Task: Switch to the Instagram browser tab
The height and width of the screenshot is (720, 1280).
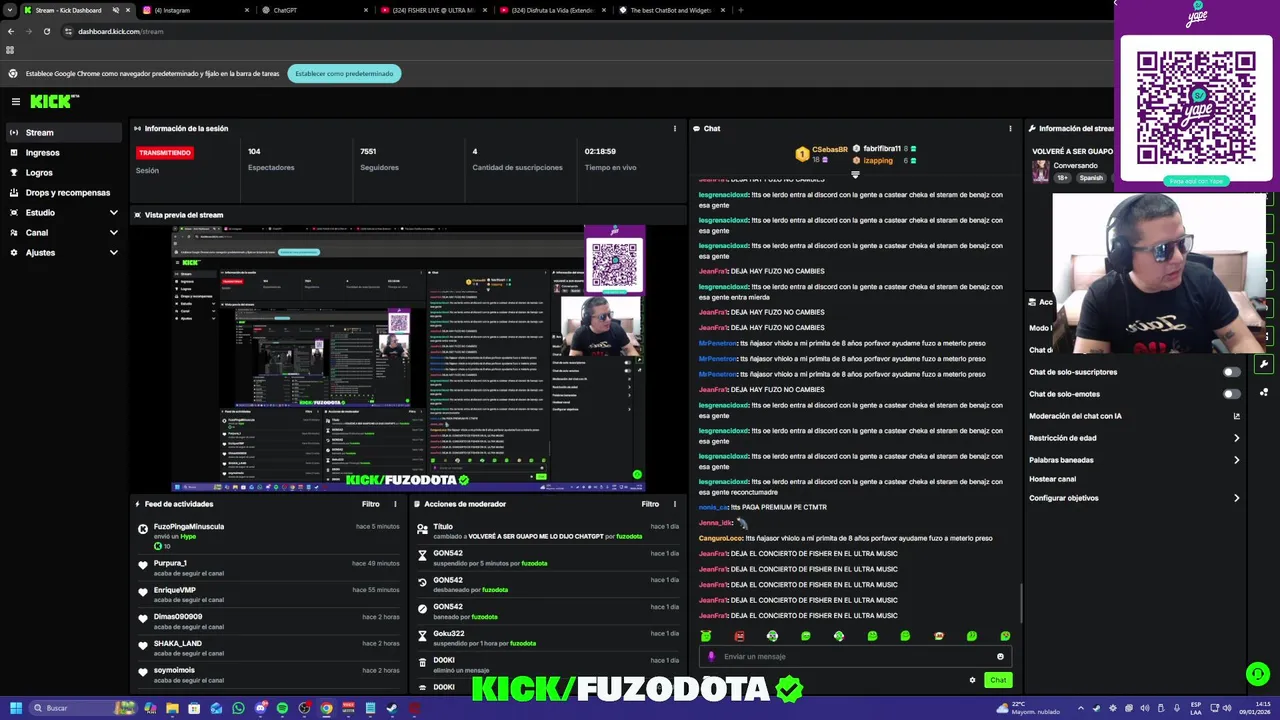Action: 194,10
